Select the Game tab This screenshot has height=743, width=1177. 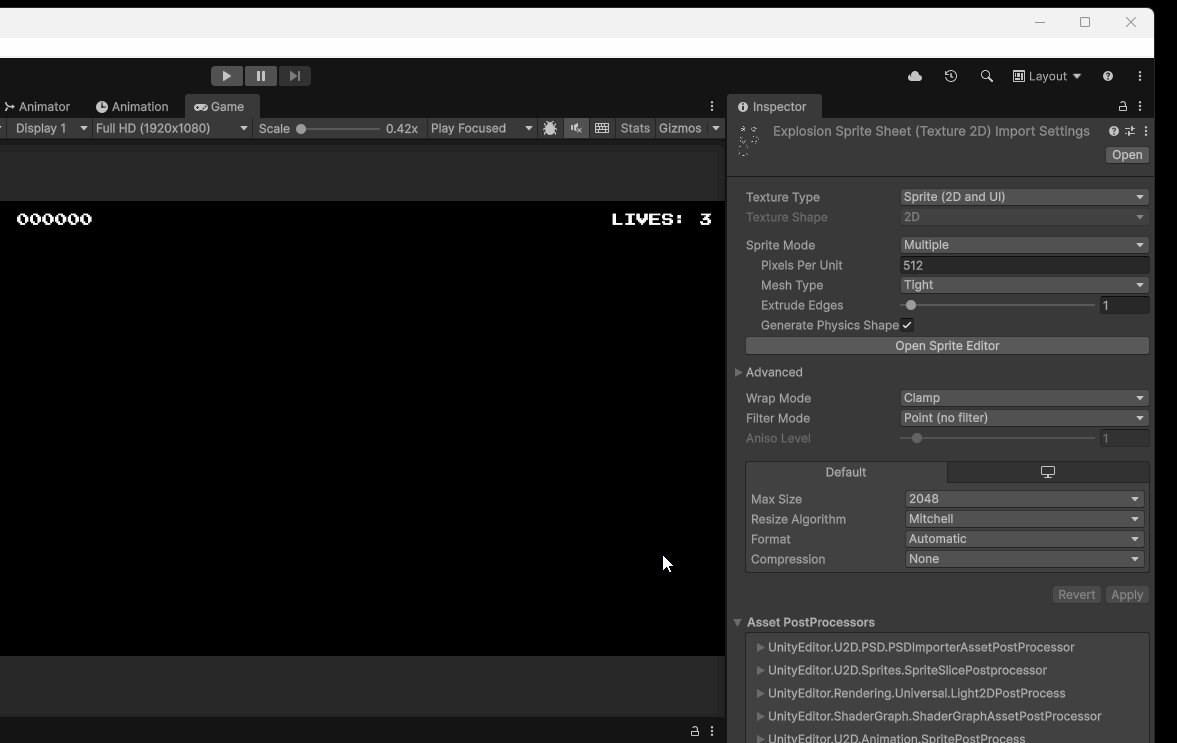point(220,107)
